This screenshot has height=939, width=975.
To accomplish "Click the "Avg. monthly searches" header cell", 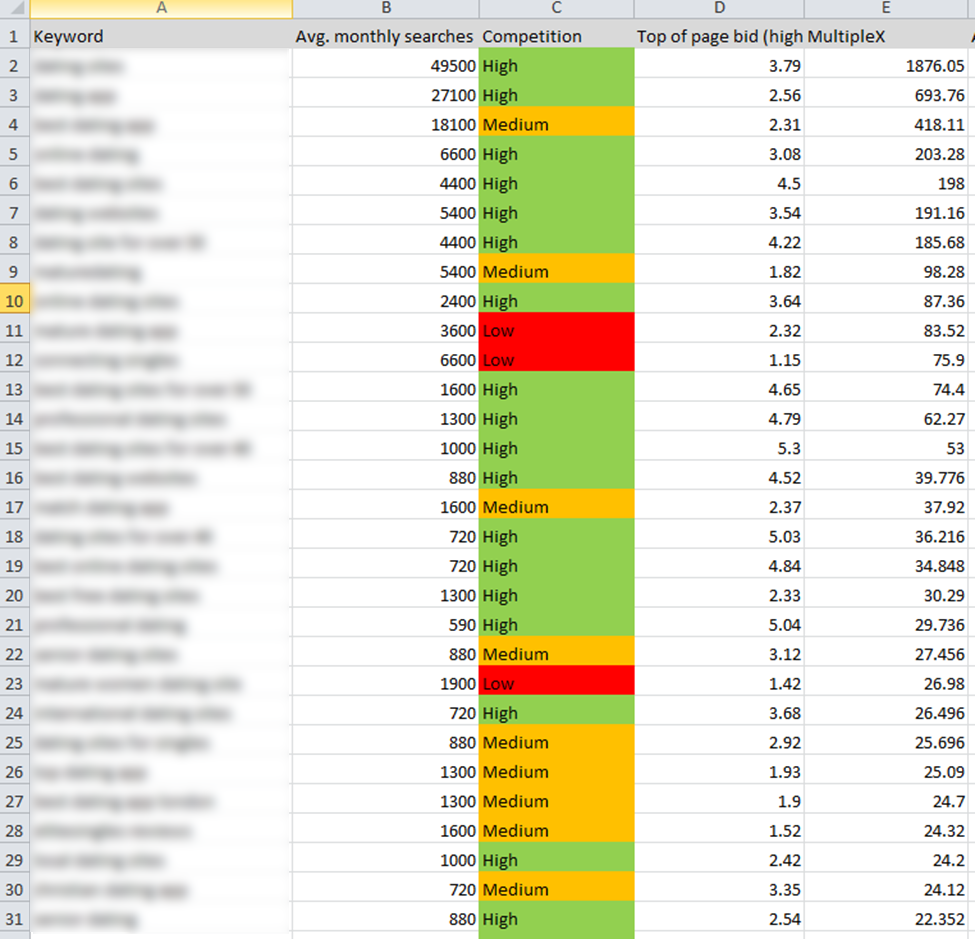I will [385, 37].
